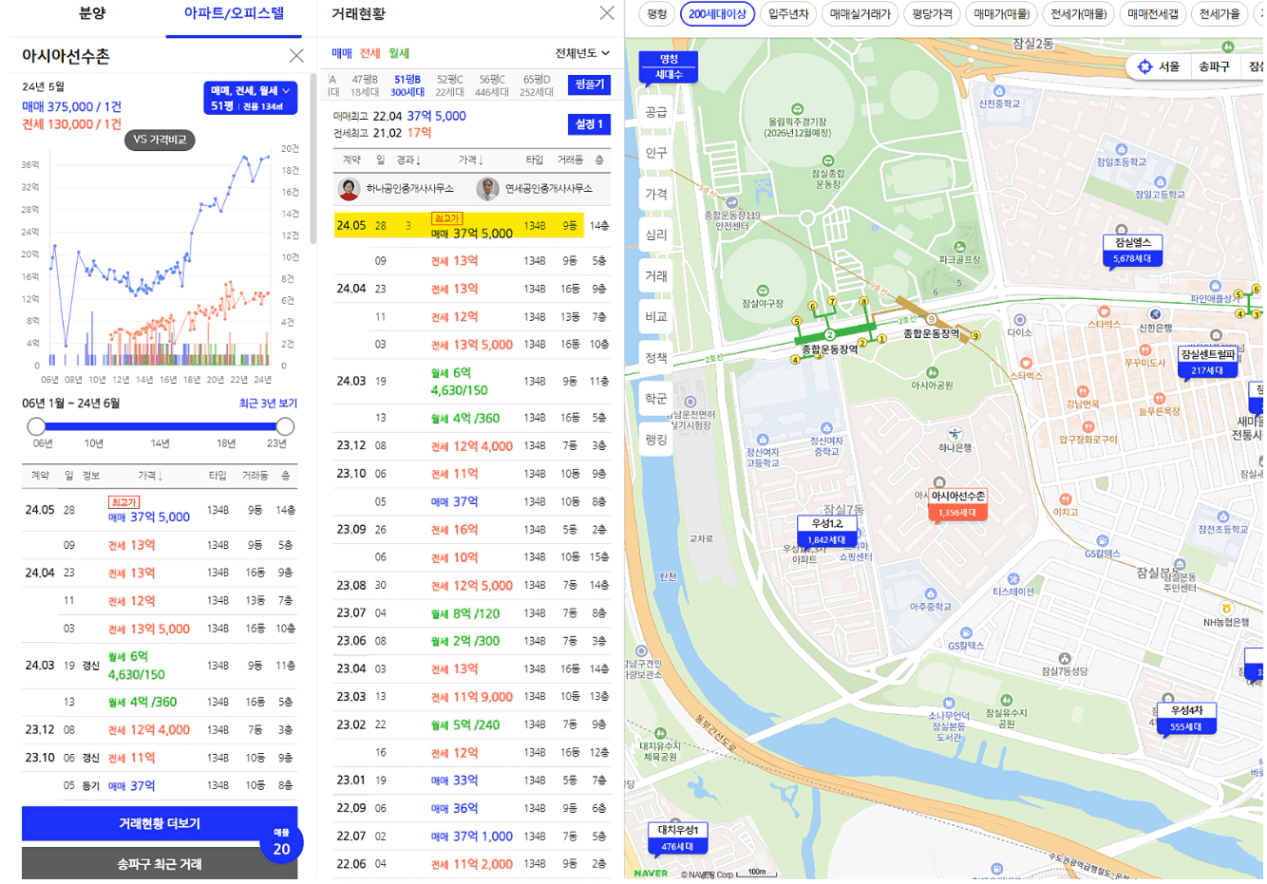
Task: Toggle the 평당가격 map filter chip
Action: click(932, 14)
